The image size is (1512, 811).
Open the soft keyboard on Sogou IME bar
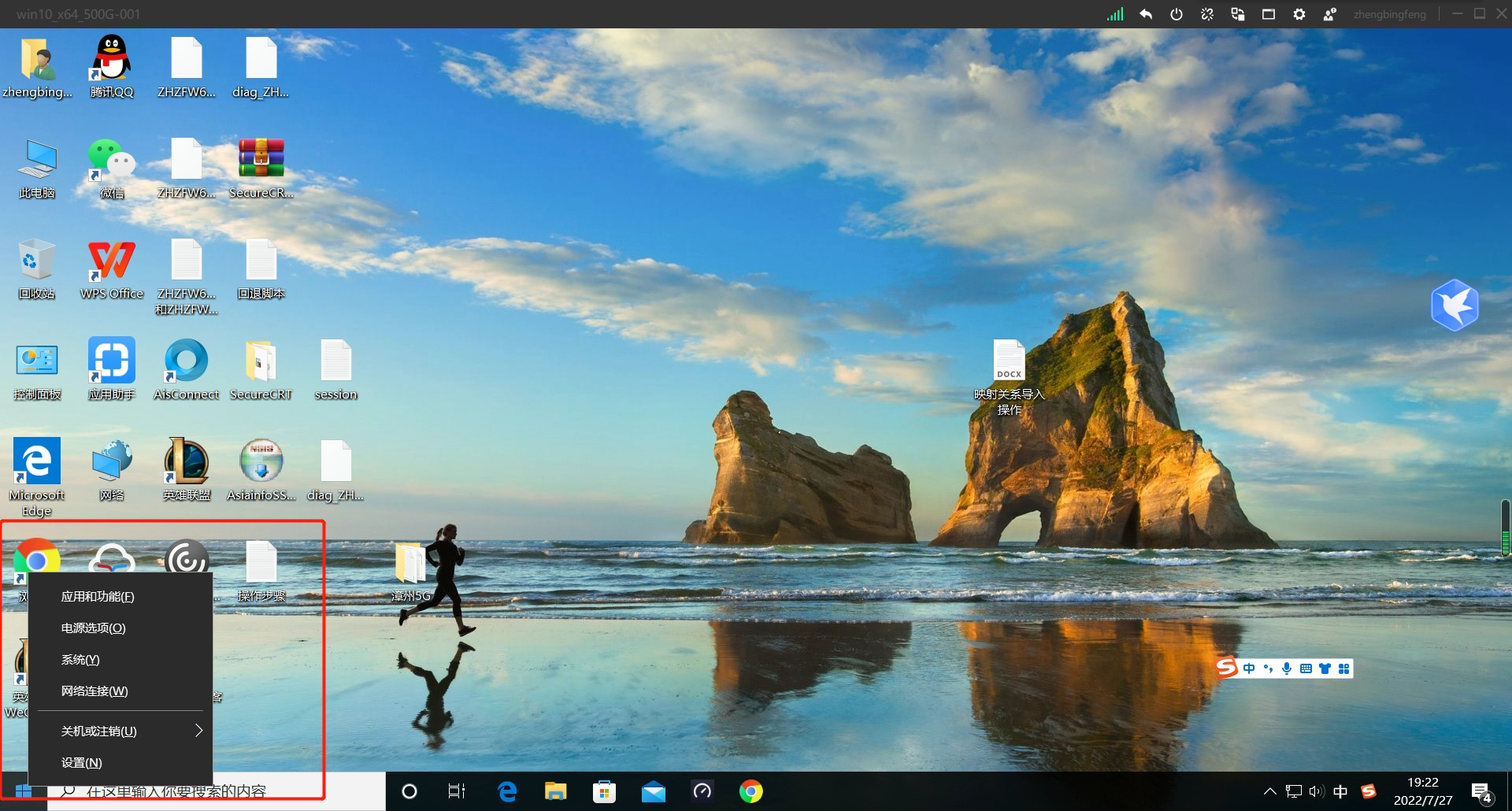click(1306, 668)
